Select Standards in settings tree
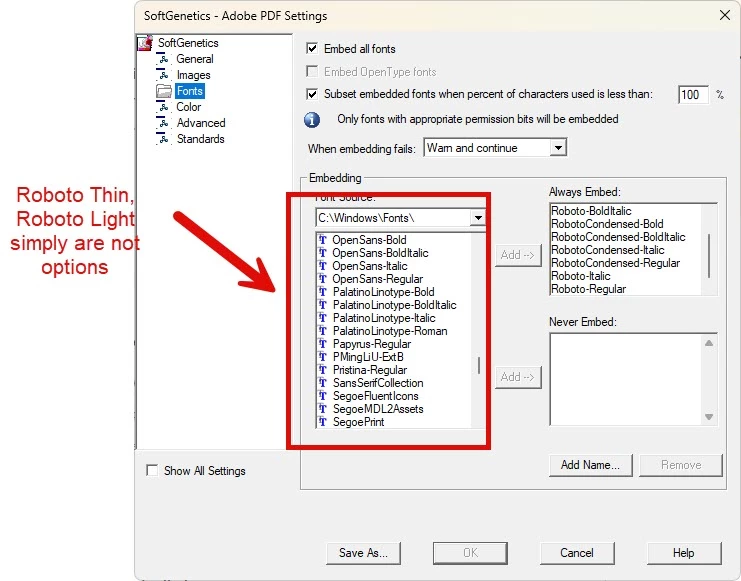Image resolution: width=741 pixels, height=581 pixels. [x=200, y=139]
